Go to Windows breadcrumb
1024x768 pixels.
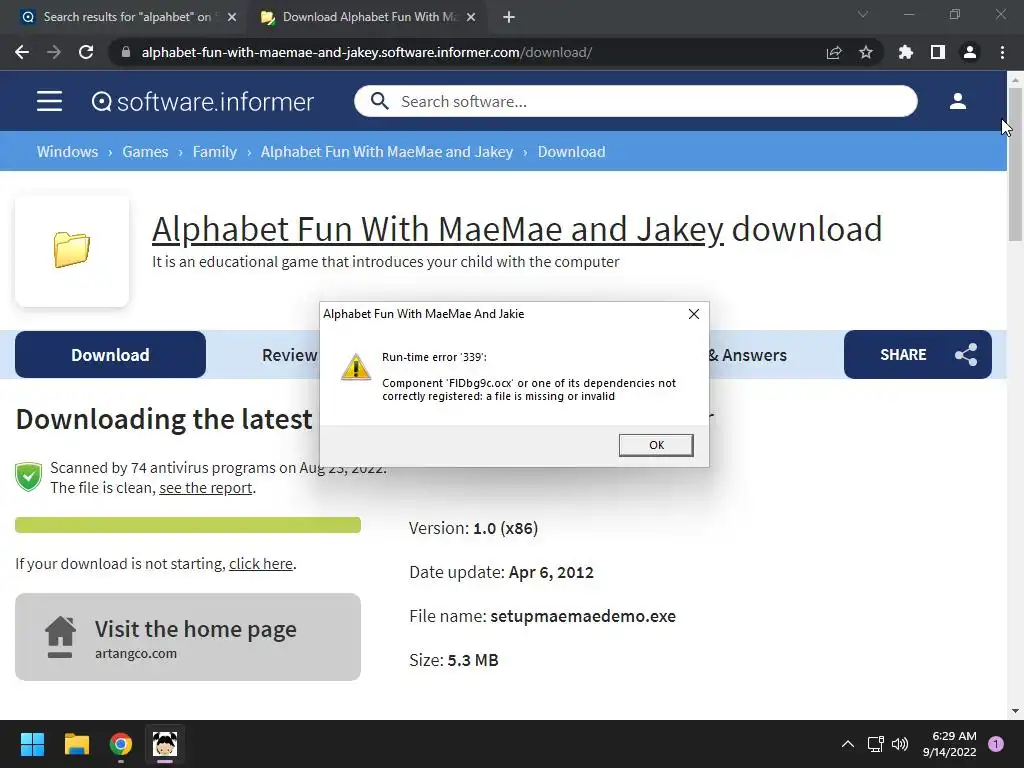click(x=67, y=152)
